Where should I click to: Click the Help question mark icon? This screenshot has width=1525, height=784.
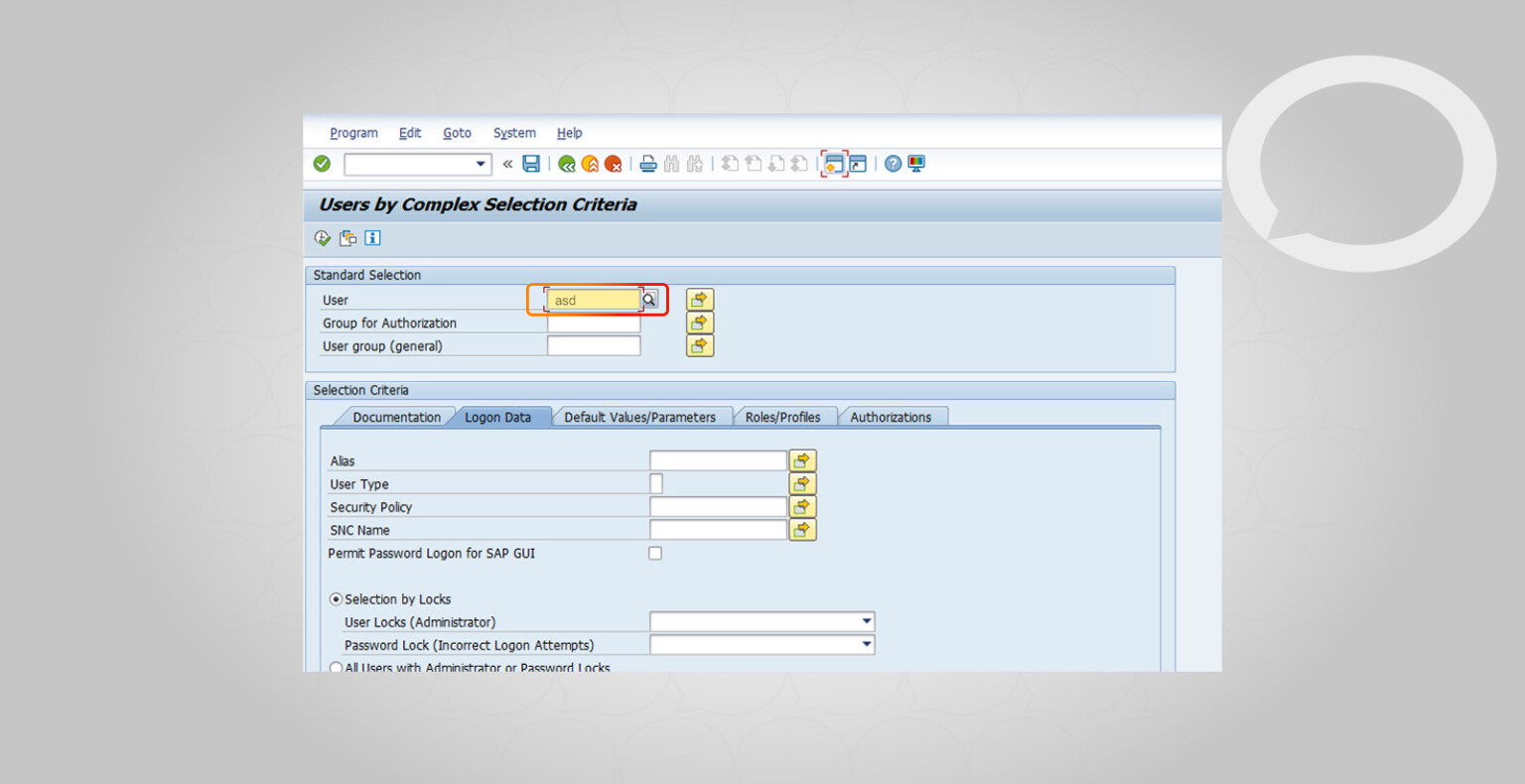pos(892,164)
